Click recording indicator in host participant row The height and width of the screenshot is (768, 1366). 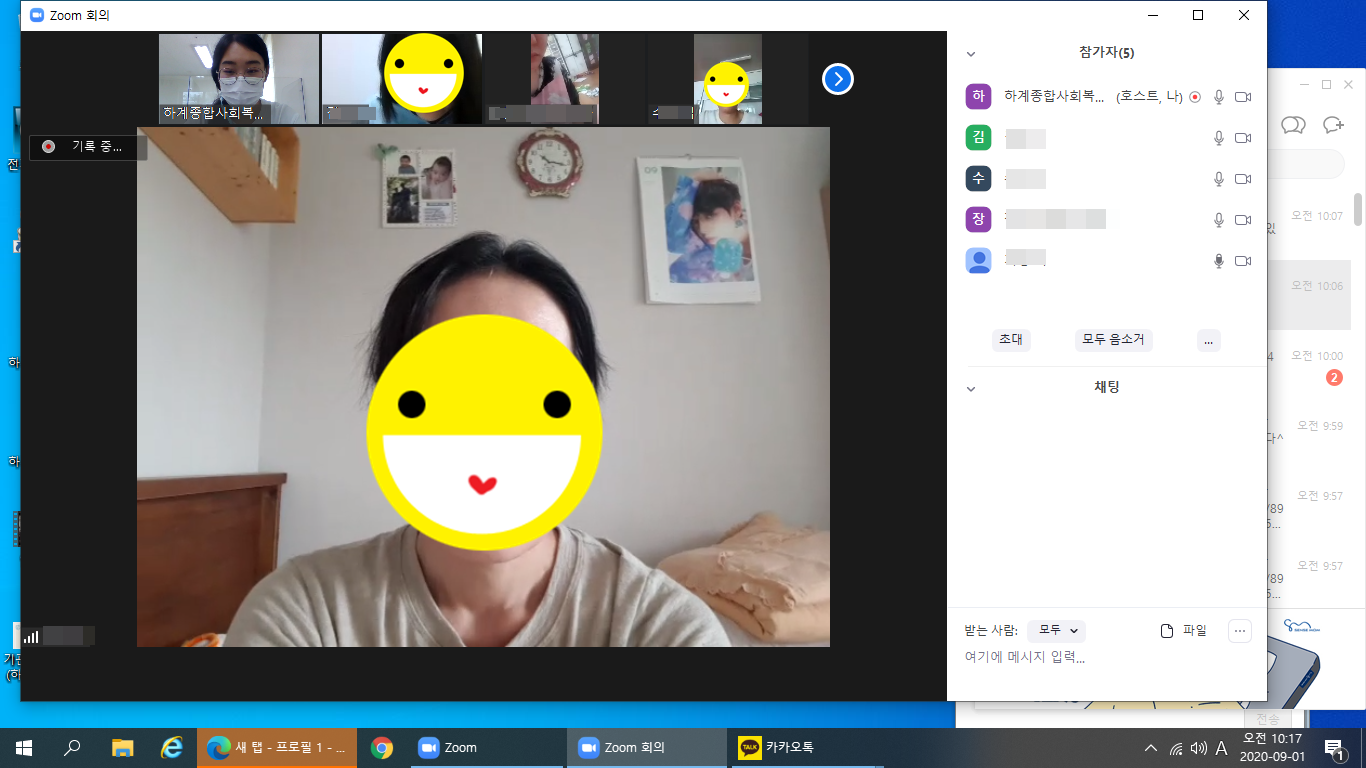click(1194, 97)
